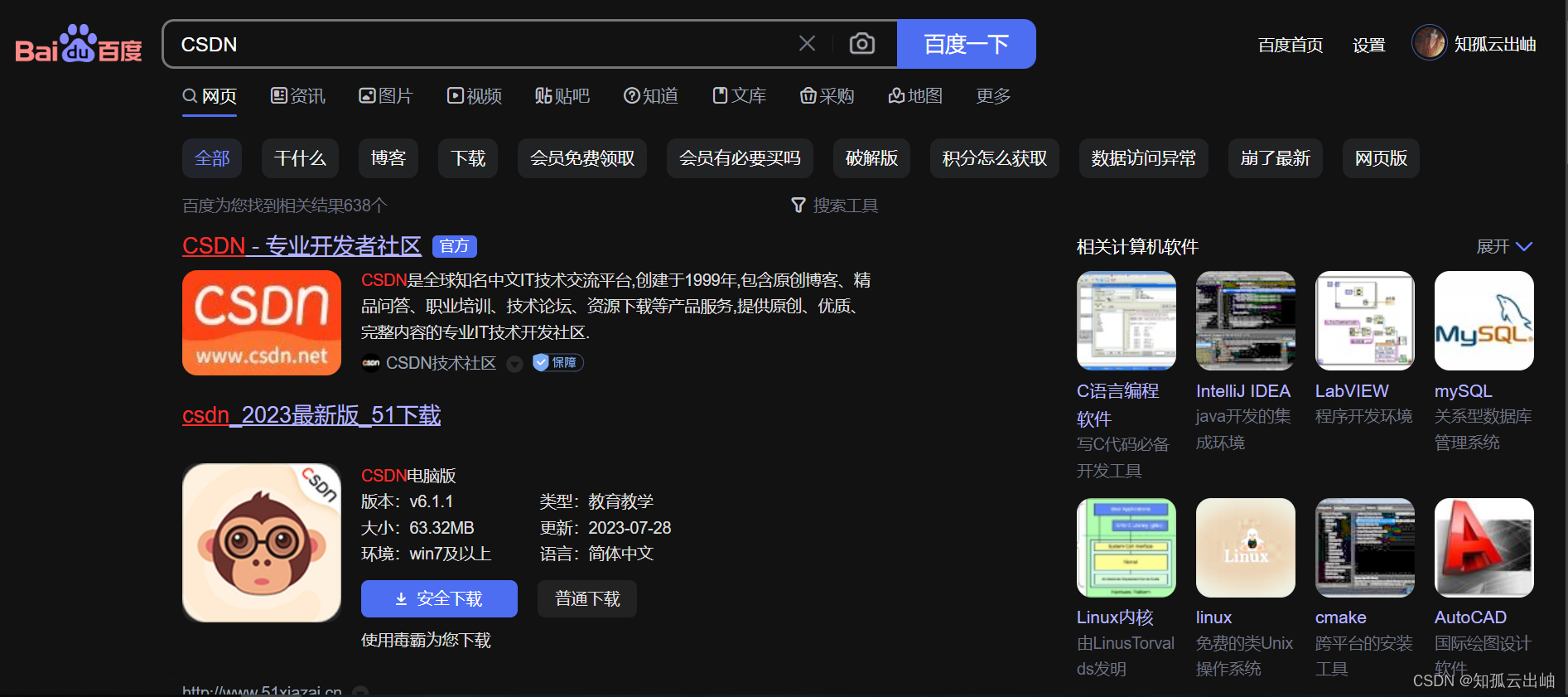The image size is (1568, 697).
Task: Click the Baidu logo
Action: [79, 45]
